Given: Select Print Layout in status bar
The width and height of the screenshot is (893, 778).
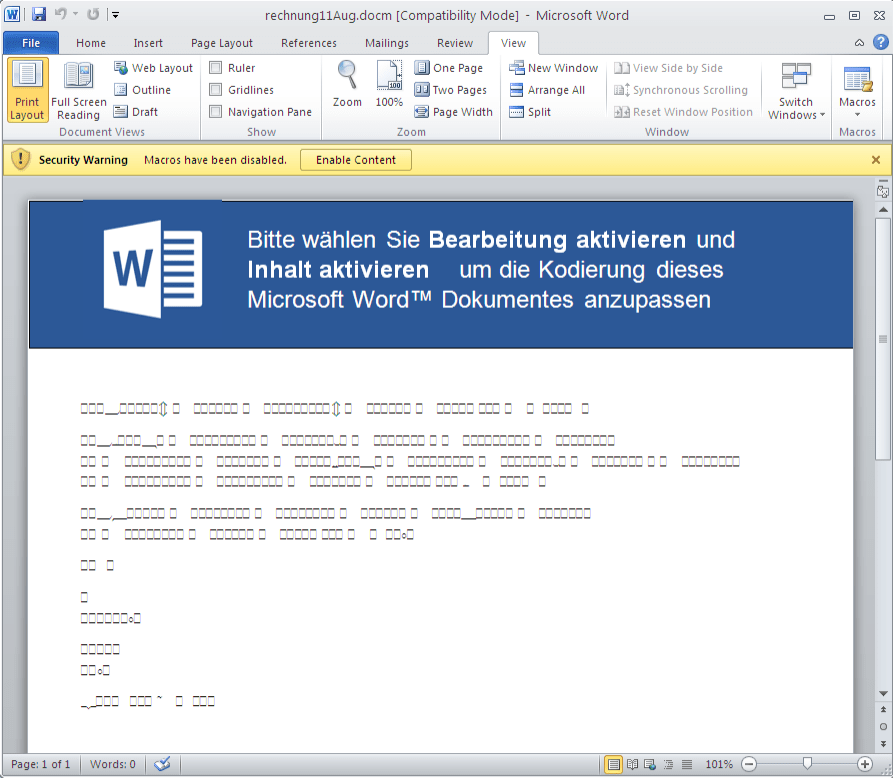Looking at the screenshot, I should click(613, 764).
